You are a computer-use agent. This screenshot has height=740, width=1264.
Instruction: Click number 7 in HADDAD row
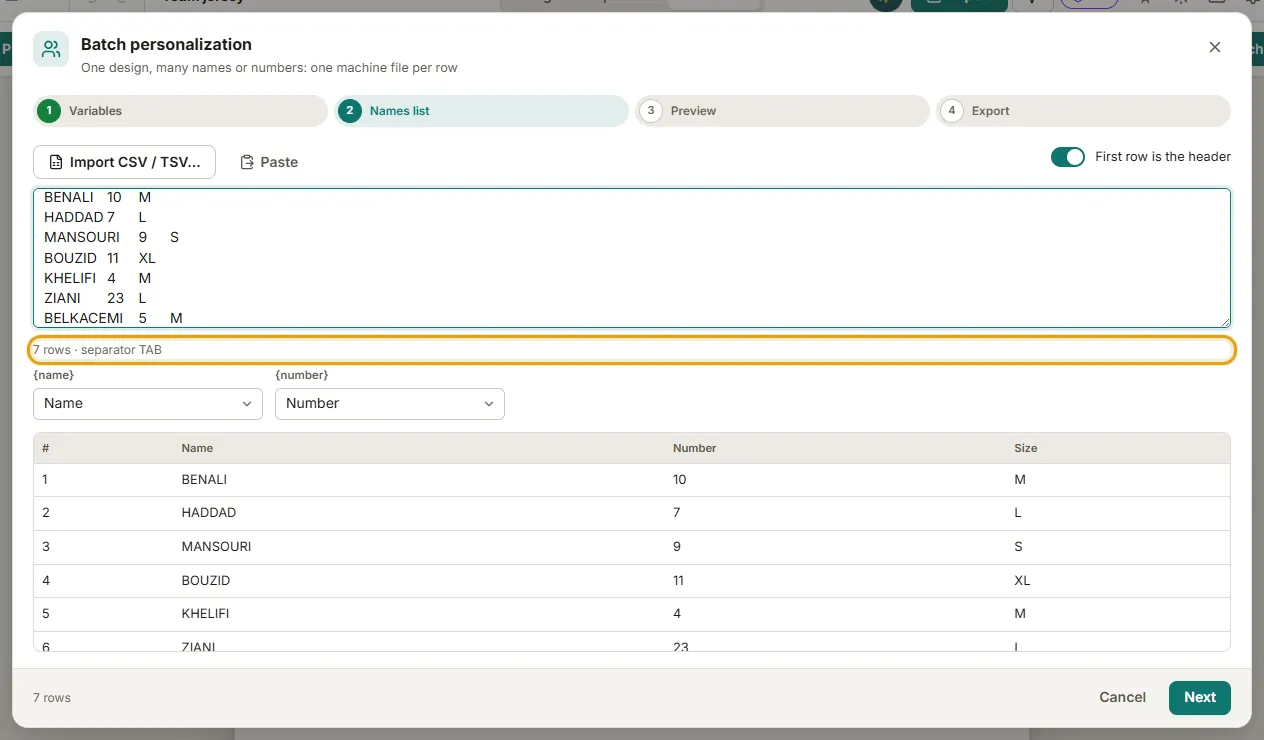point(677,513)
